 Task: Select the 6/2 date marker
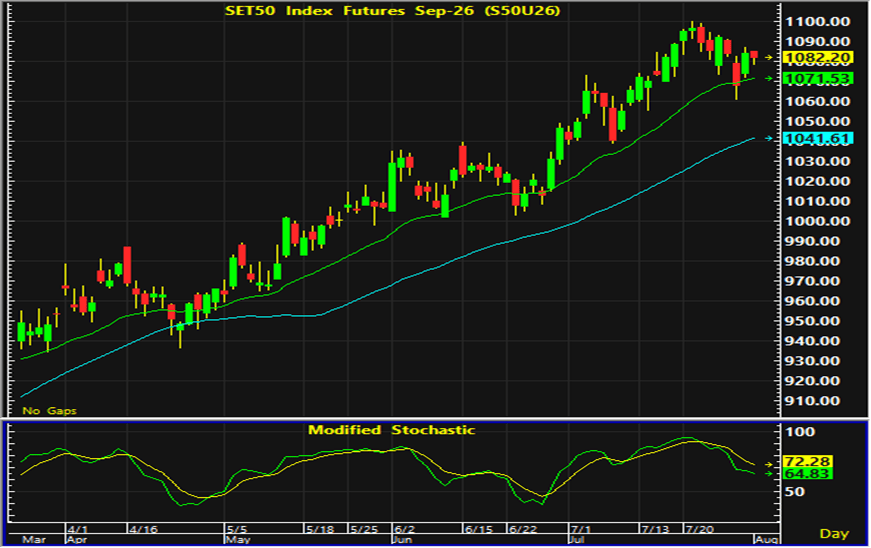click(404, 529)
